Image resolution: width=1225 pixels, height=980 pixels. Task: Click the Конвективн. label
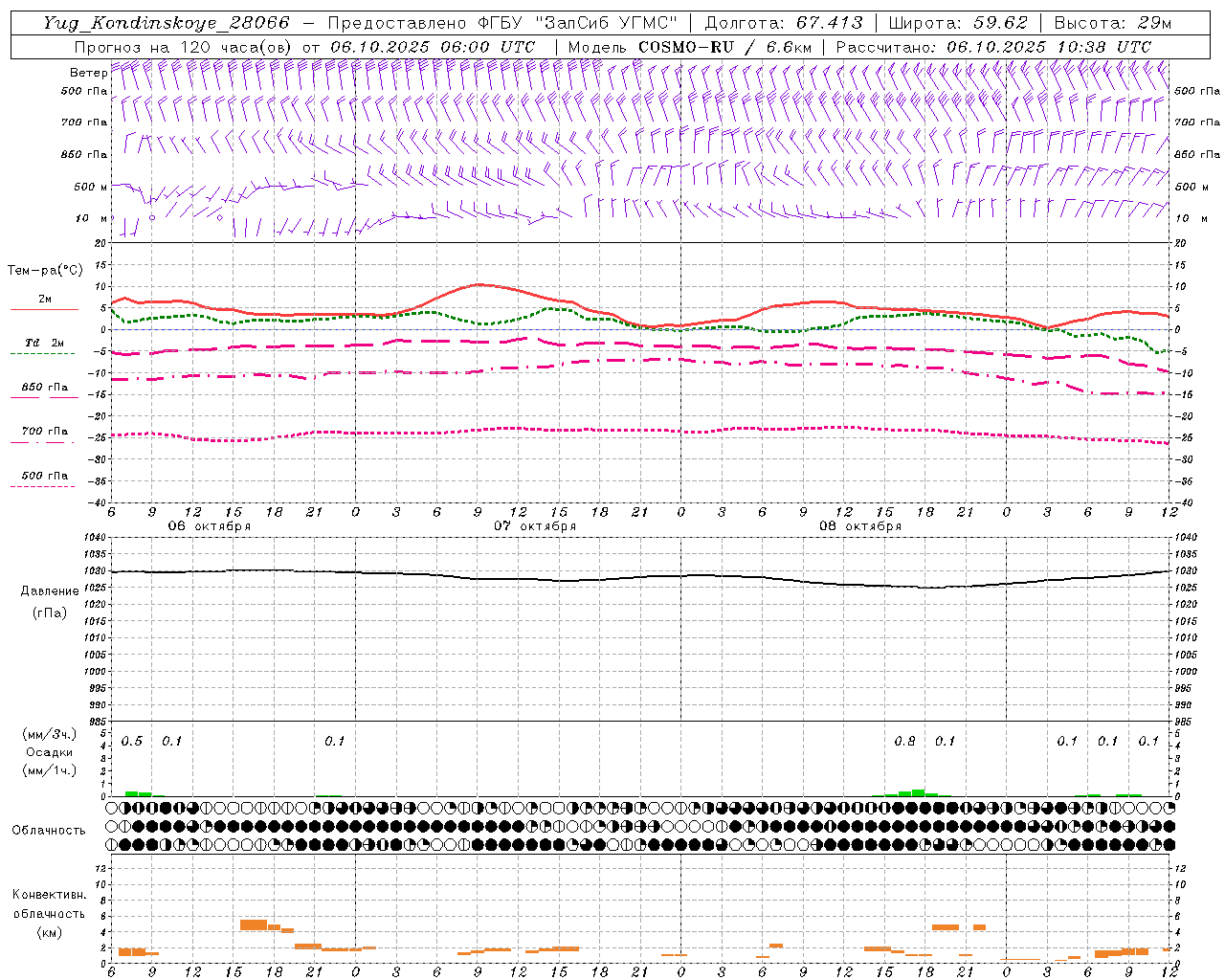[49, 895]
